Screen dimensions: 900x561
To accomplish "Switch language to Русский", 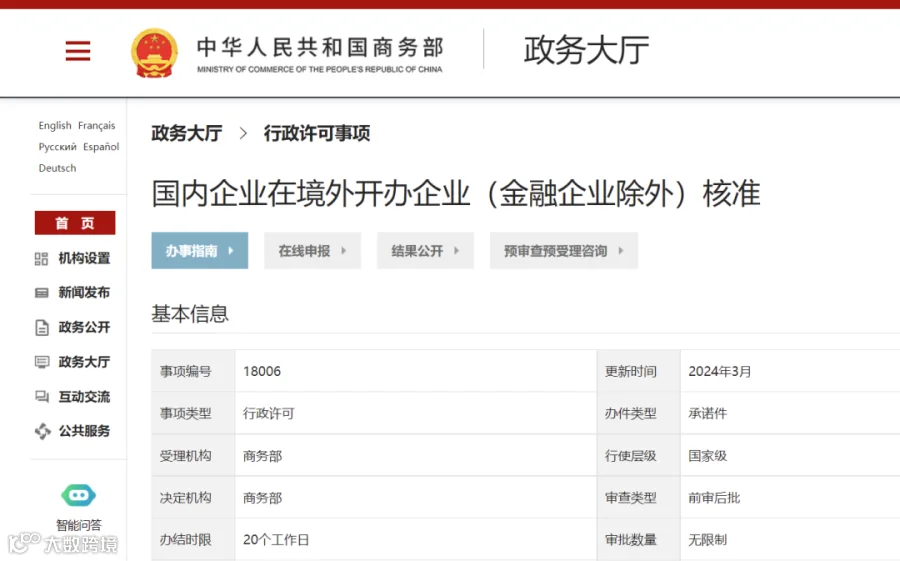I will pyautogui.click(x=57, y=146).
